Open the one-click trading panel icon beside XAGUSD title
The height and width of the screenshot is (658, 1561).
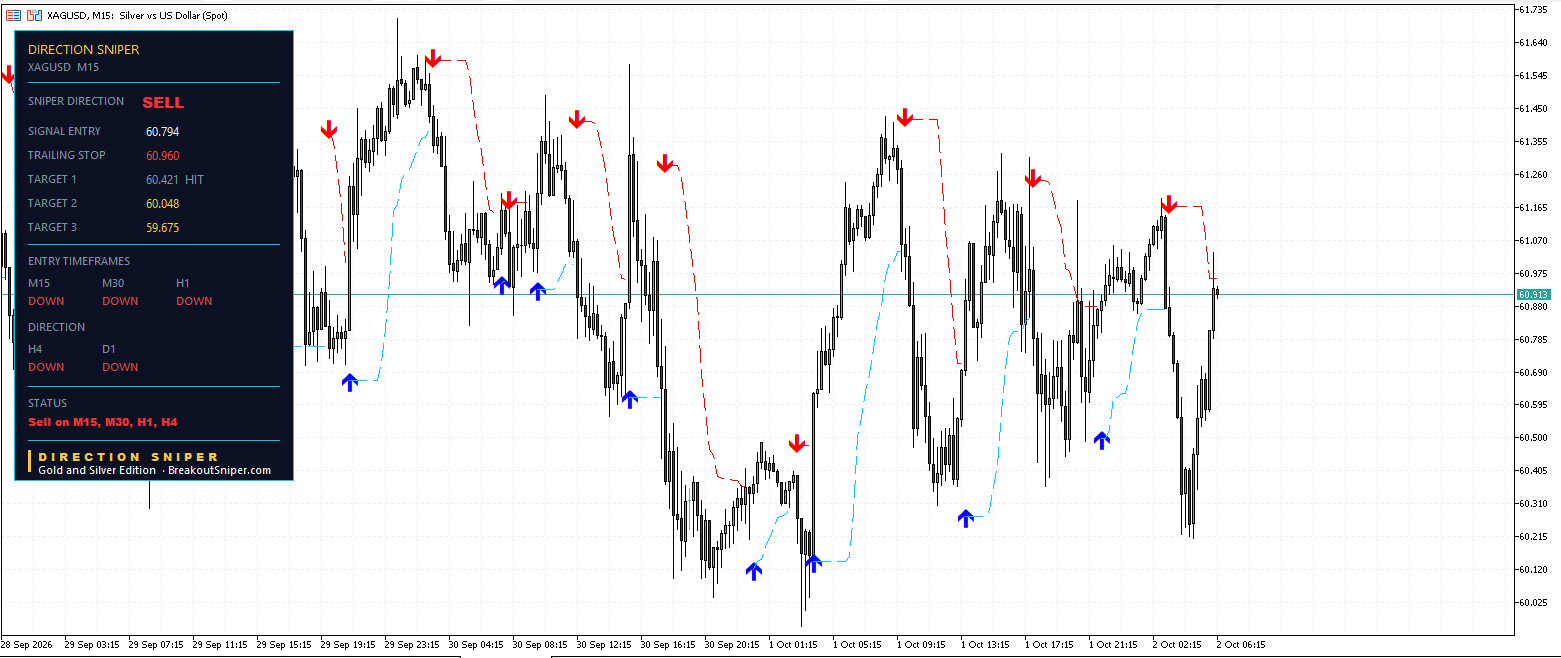click(35, 15)
